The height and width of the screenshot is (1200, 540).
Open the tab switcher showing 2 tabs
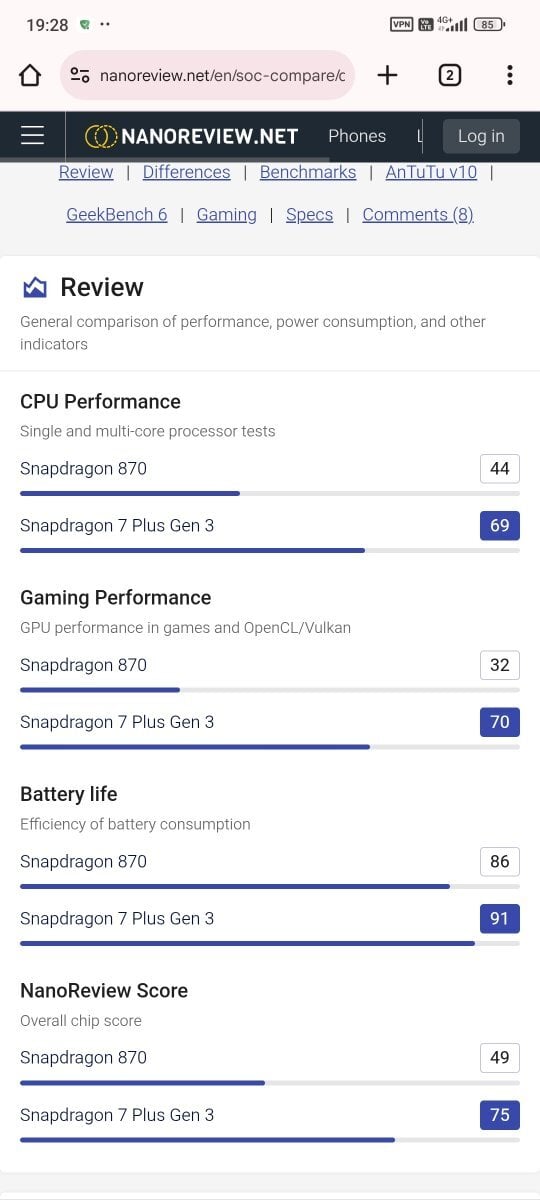point(450,75)
